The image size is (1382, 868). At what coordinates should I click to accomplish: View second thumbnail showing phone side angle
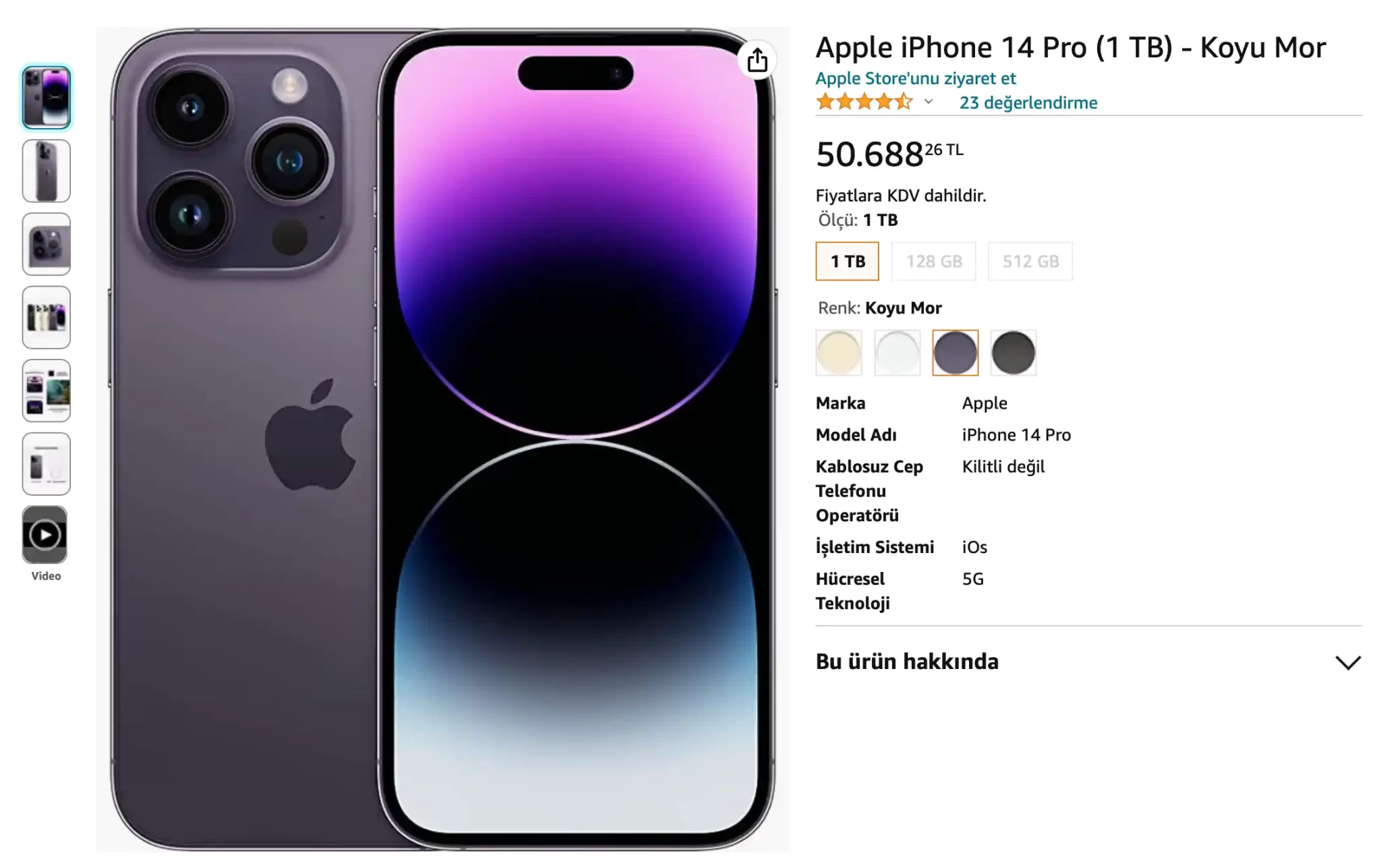pos(46,171)
